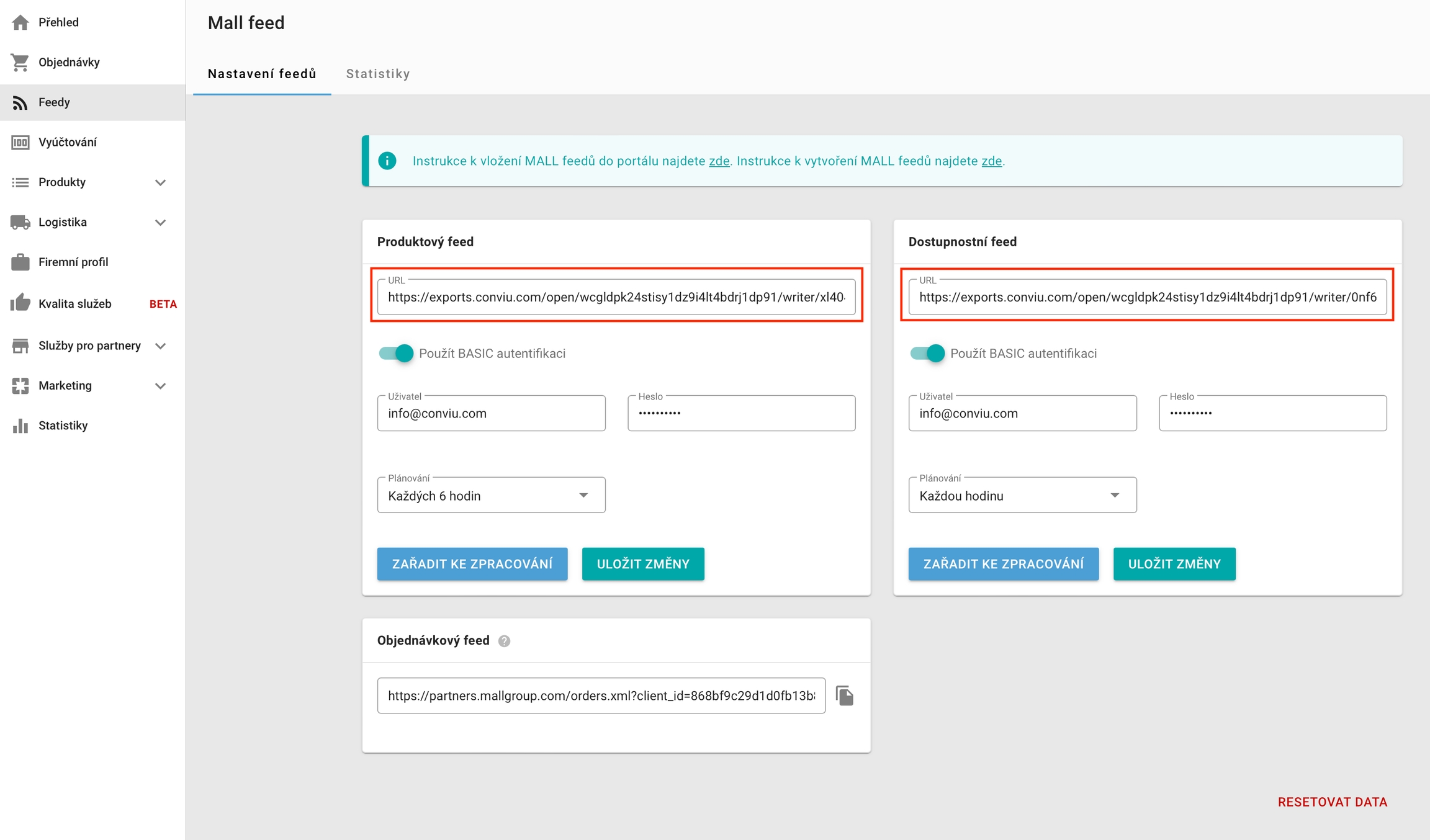Open the Plánování dropdown showing Každou hodinu
The width and height of the screenshot is (1430, 840).
pyautogui.click(x=1022, y=495)
